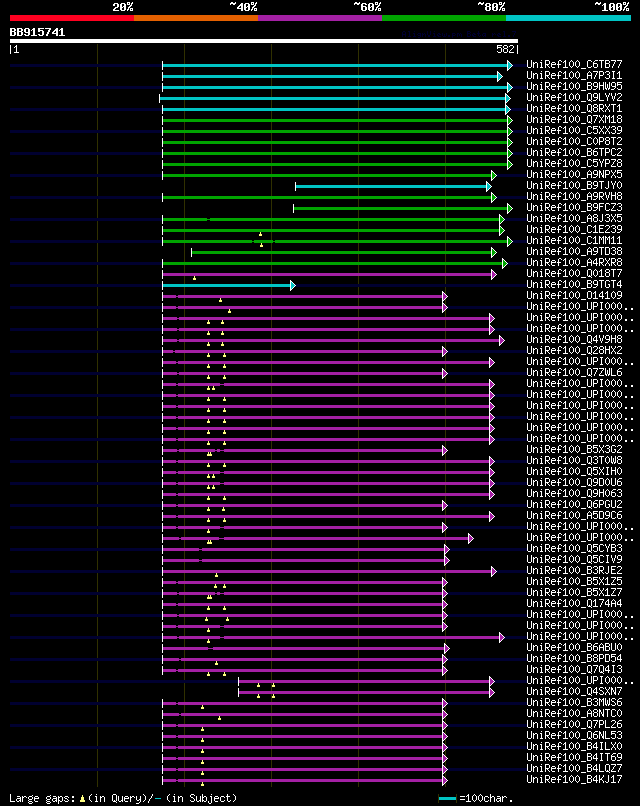Click the arrowhead ending the UniRef100_C6TB77 alignment

510,65
